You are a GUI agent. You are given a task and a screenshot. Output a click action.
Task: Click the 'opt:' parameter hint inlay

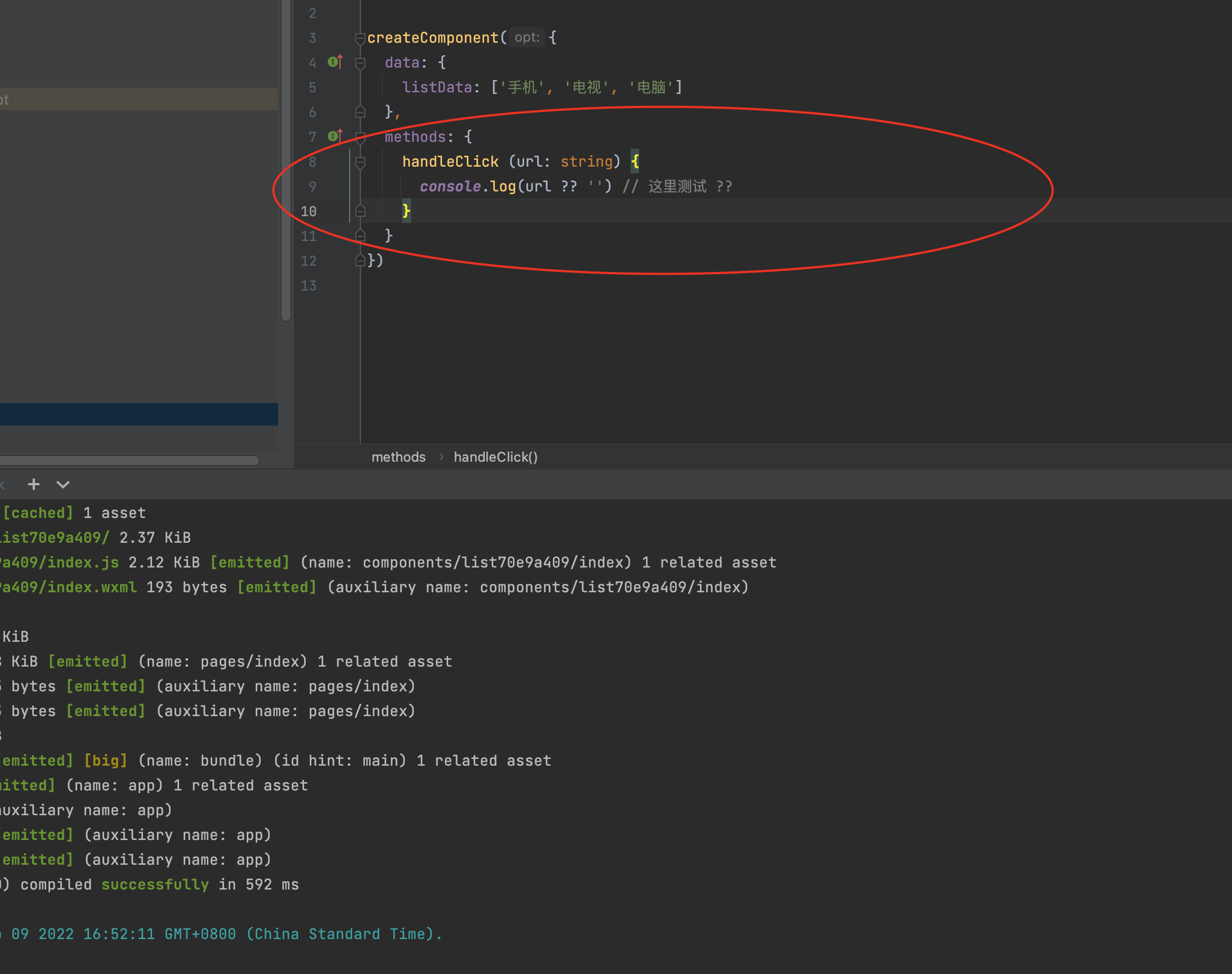coord(526,37)
